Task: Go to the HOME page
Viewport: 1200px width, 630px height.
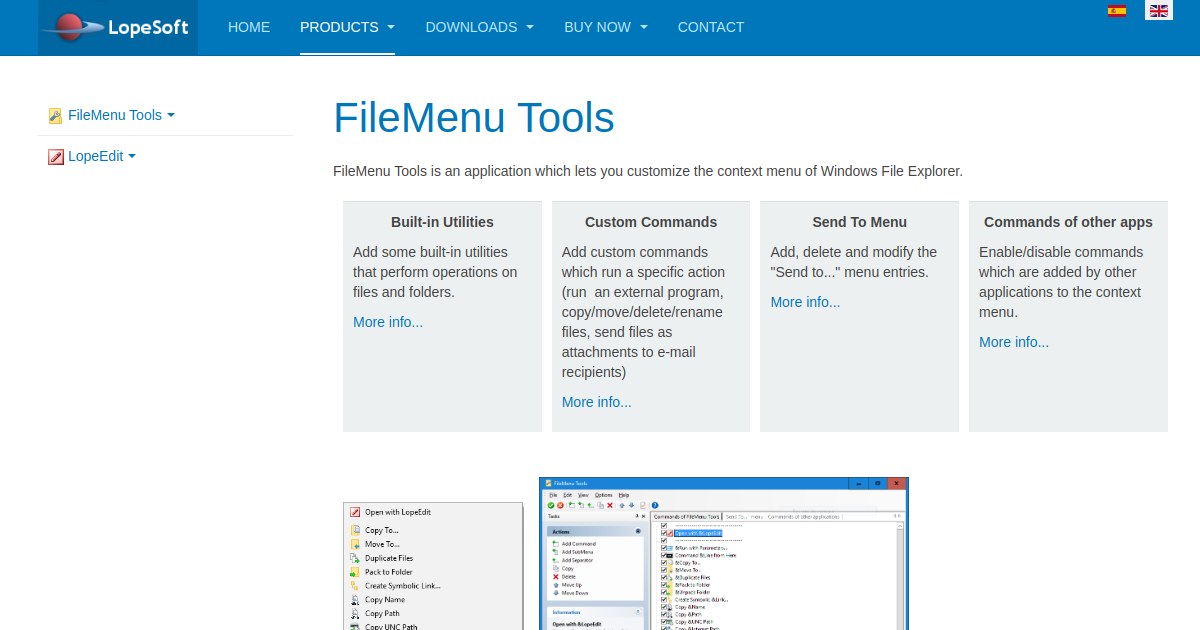Action: (249, 27)
